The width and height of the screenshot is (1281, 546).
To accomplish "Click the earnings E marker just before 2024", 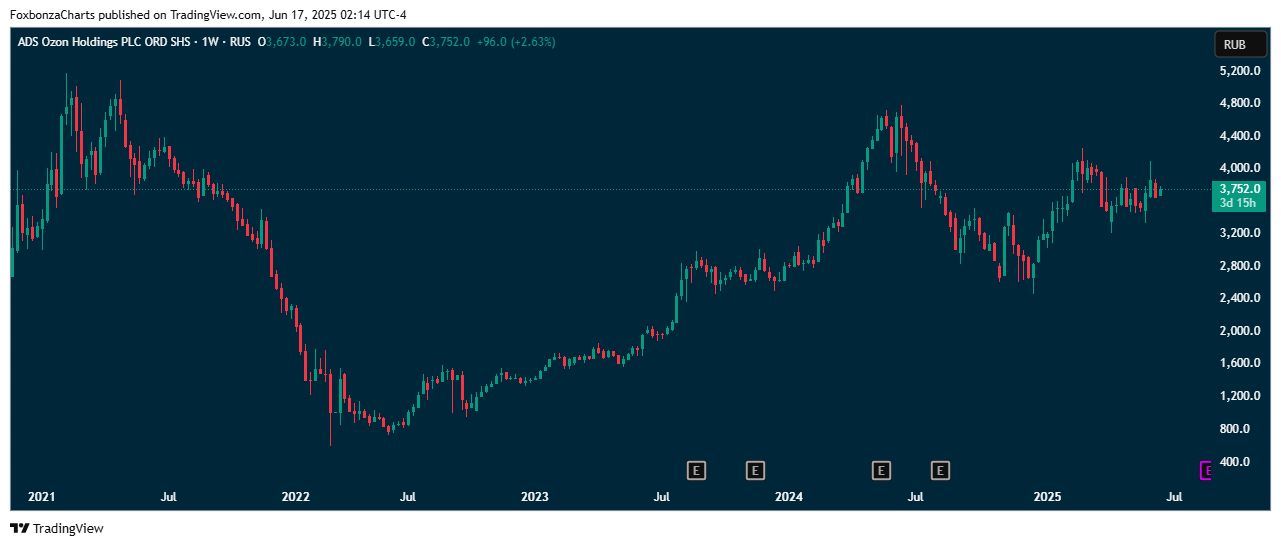I will (x=756, y=470).
